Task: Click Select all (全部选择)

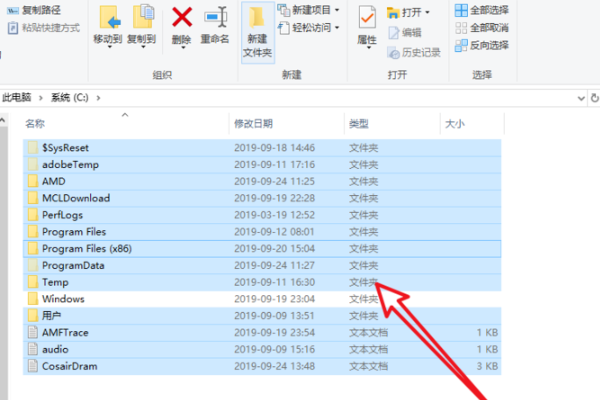Action: (x=482, y=10)
